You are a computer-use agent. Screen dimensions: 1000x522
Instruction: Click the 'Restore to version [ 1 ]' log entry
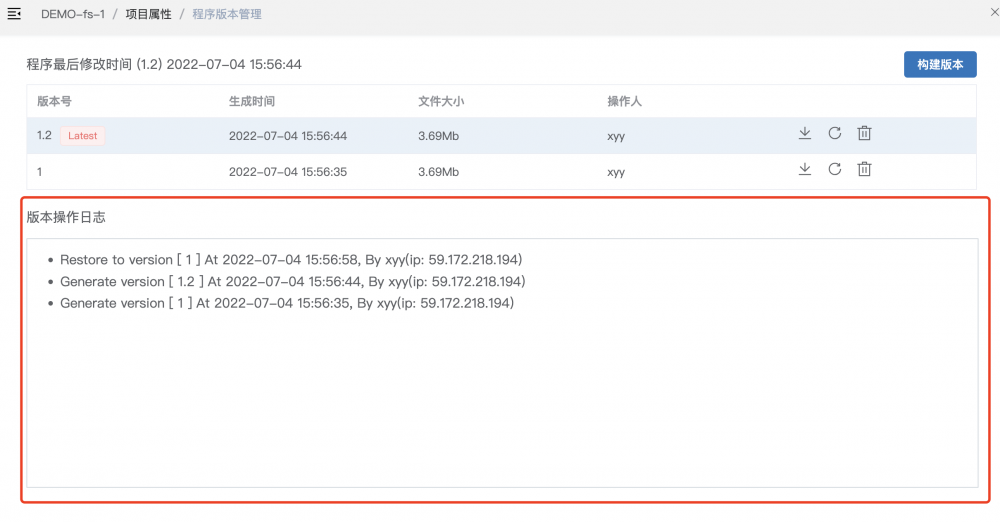291,260
